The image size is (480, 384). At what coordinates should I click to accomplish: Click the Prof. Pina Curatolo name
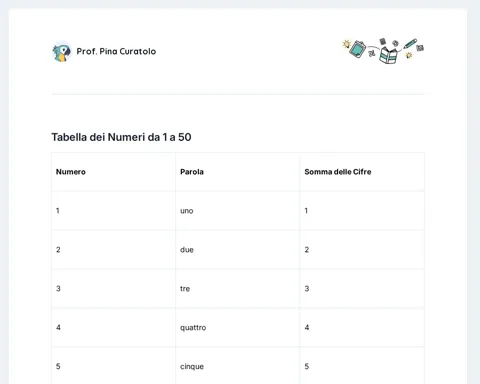(x=116, y=51)
